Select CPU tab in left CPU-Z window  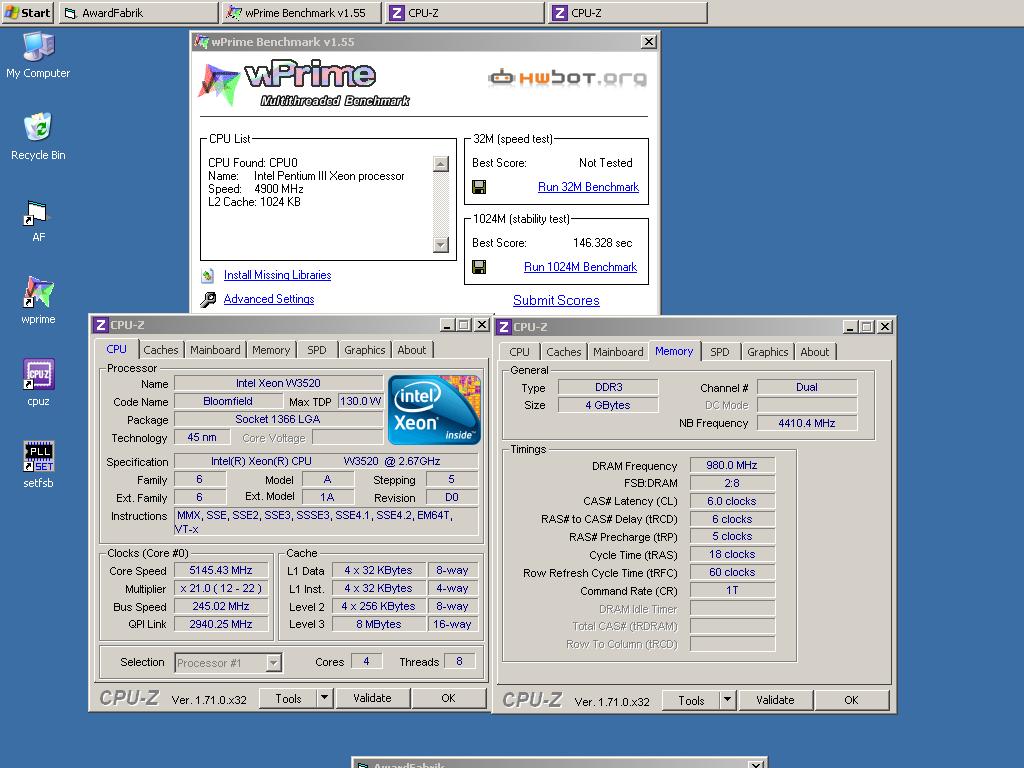(x=116, y=349)
